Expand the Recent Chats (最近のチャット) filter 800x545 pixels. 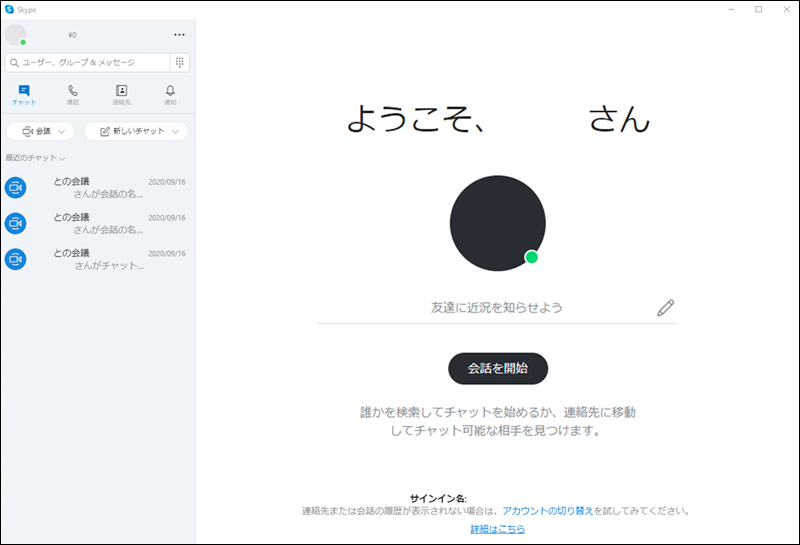[x=35, y=158]
